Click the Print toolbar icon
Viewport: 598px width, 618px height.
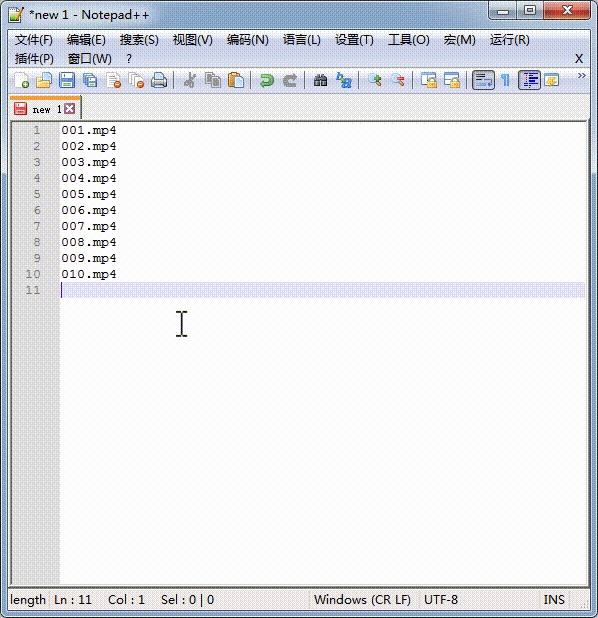click(x=159, y=80)
